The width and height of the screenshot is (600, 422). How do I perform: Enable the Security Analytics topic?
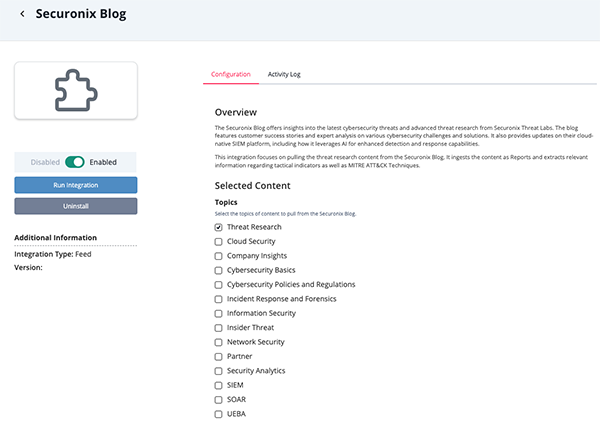219,370
